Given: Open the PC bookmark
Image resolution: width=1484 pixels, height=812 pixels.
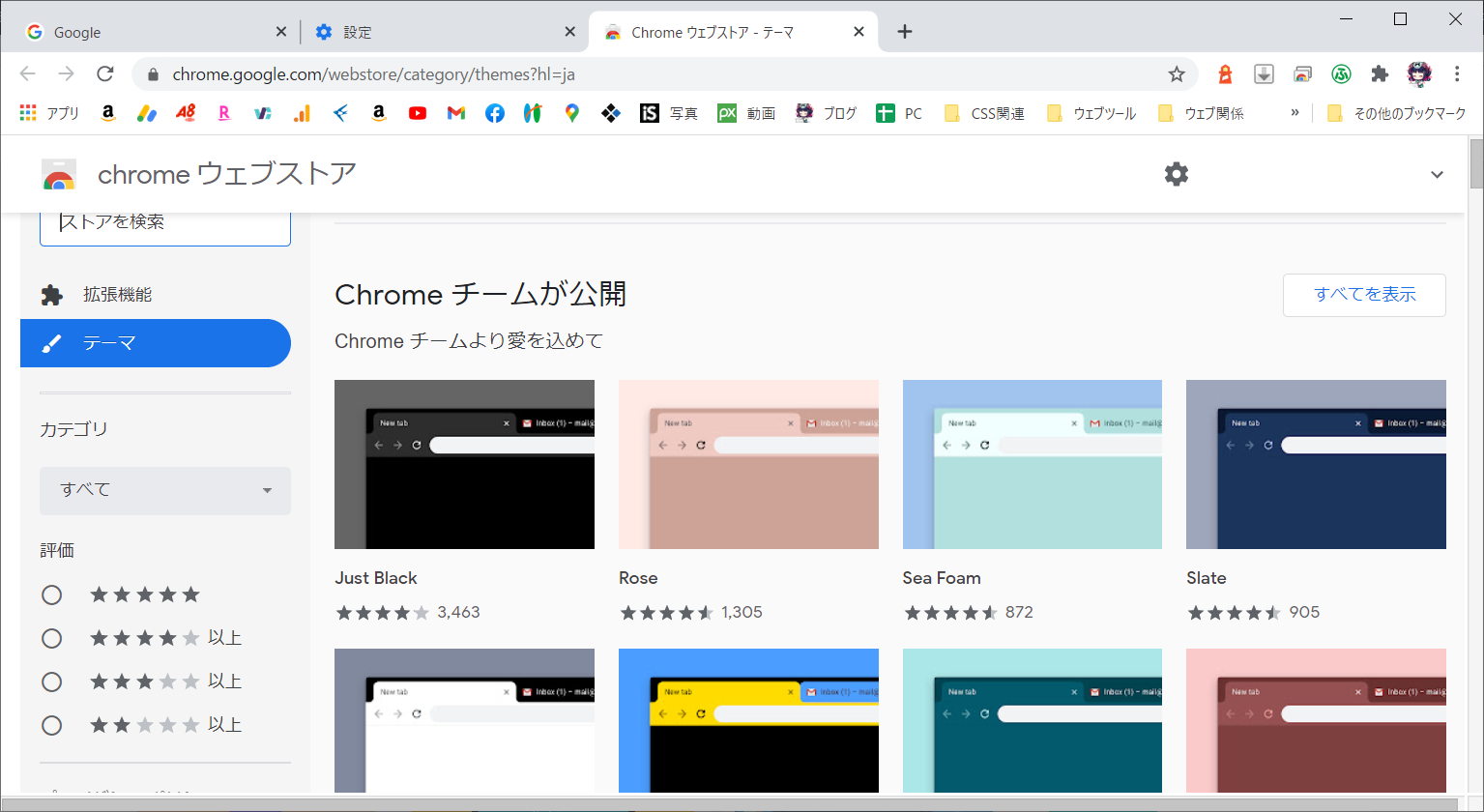Looking at the screenshot, I should tap(899, 113).
